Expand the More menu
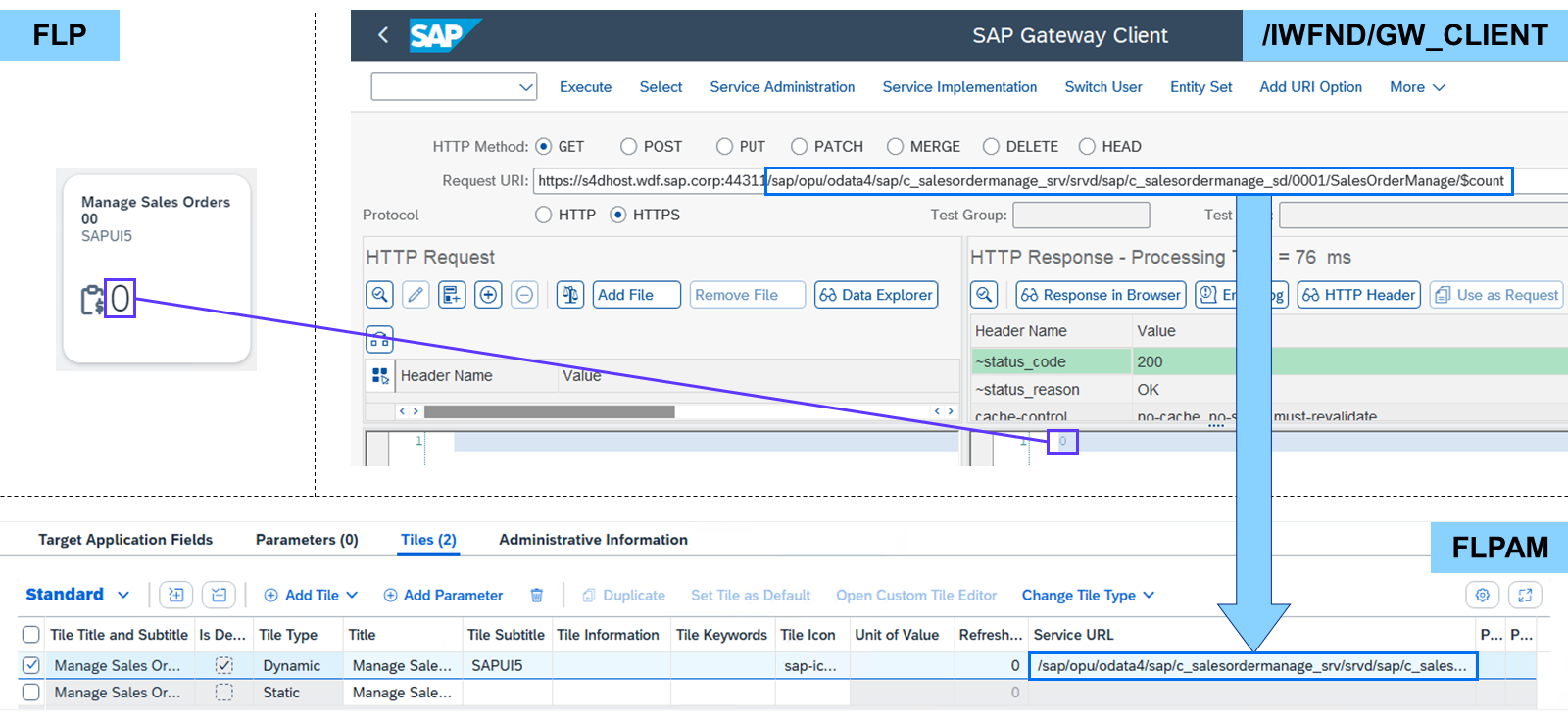This screenshot has height=720, width=1568. [x=1417, y=87]
